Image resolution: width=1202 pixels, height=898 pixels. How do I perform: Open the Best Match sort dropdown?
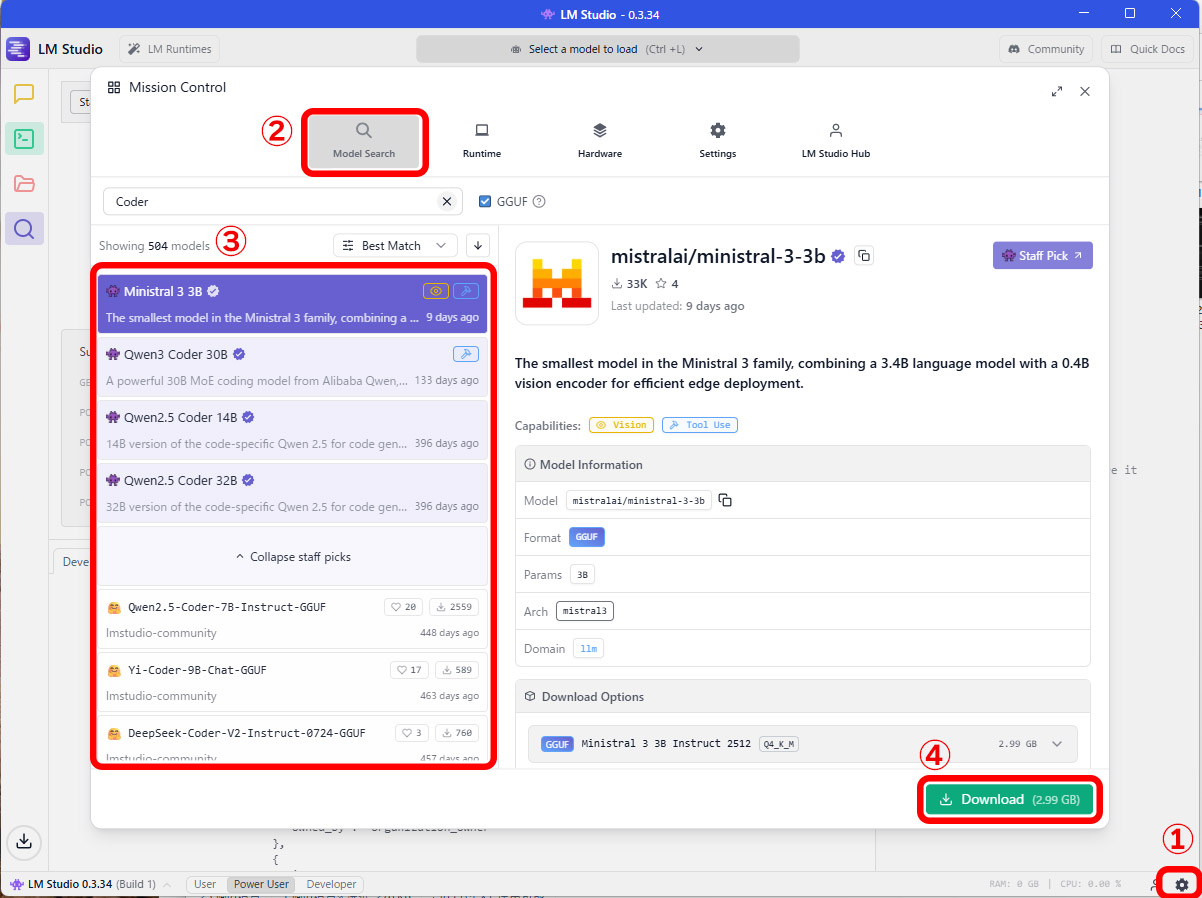coord(395,246)
